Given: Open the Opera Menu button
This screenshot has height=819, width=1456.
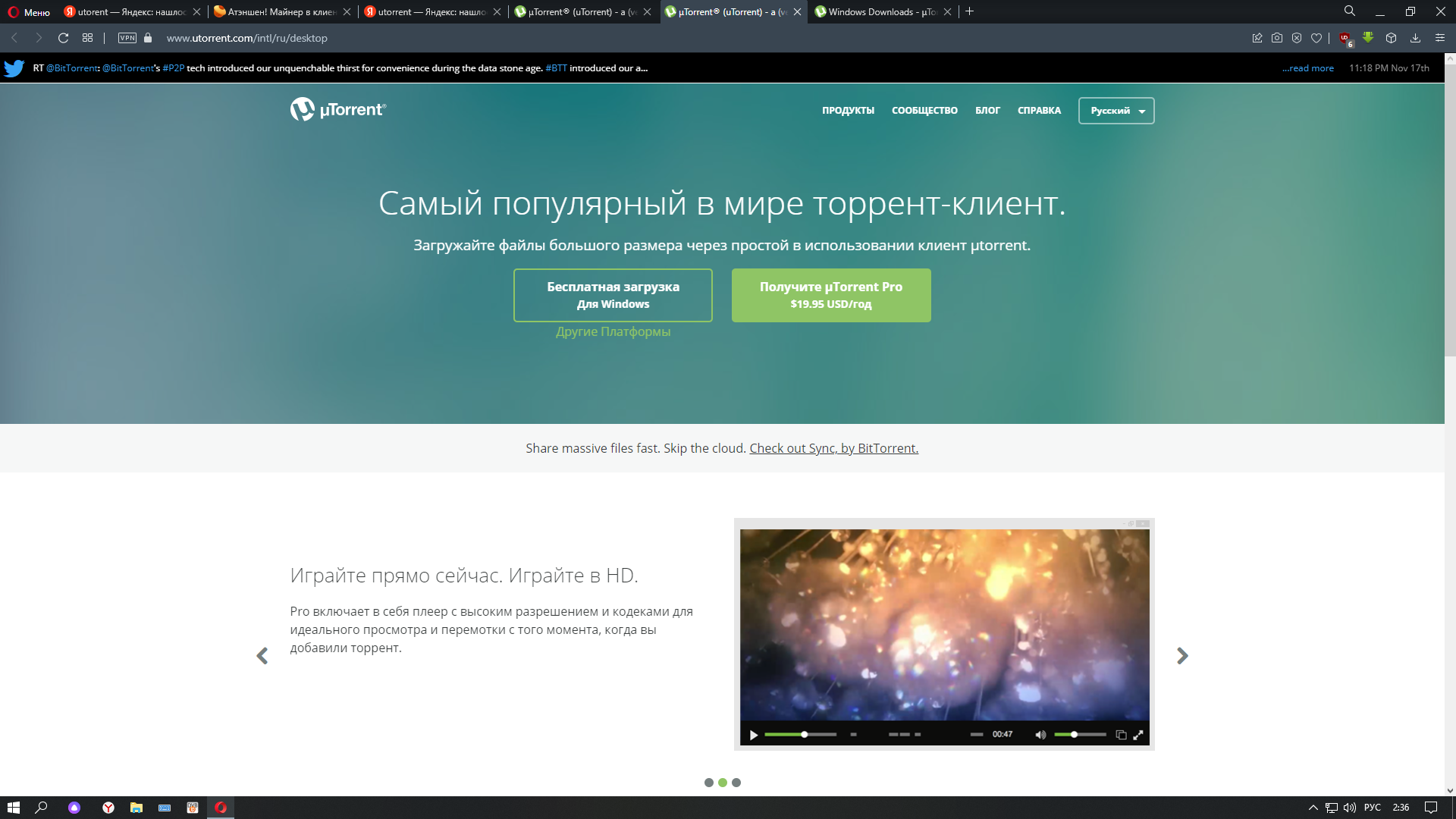Looking at the screenshot, I should coord(29,12).
